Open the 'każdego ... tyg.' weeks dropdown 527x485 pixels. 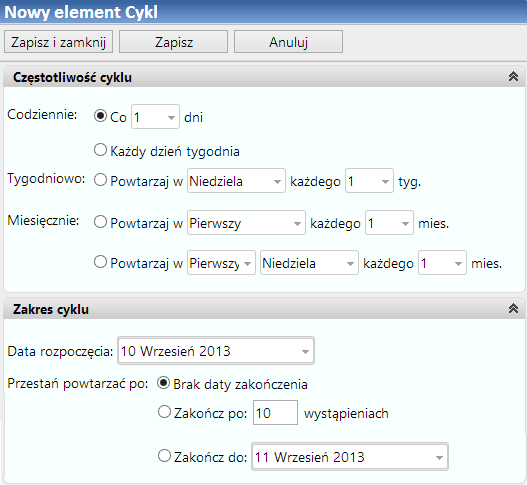369,181
